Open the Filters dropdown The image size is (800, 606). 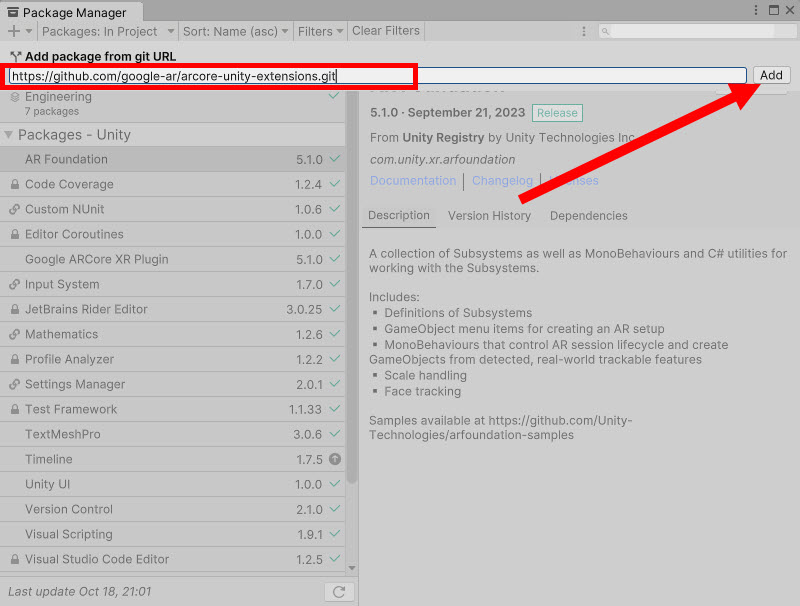coord(320,32)
